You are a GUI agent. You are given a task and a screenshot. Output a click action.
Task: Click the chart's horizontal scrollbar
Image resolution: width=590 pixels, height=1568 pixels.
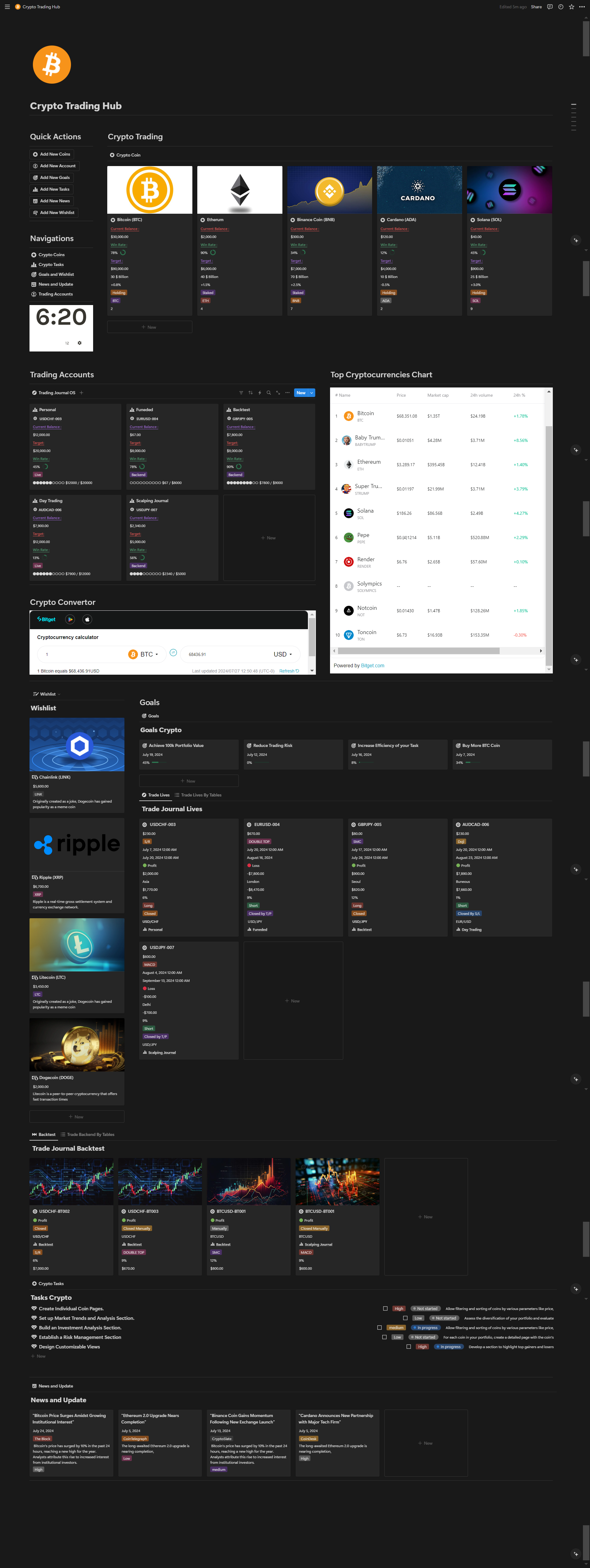click(x=419, y=651)
